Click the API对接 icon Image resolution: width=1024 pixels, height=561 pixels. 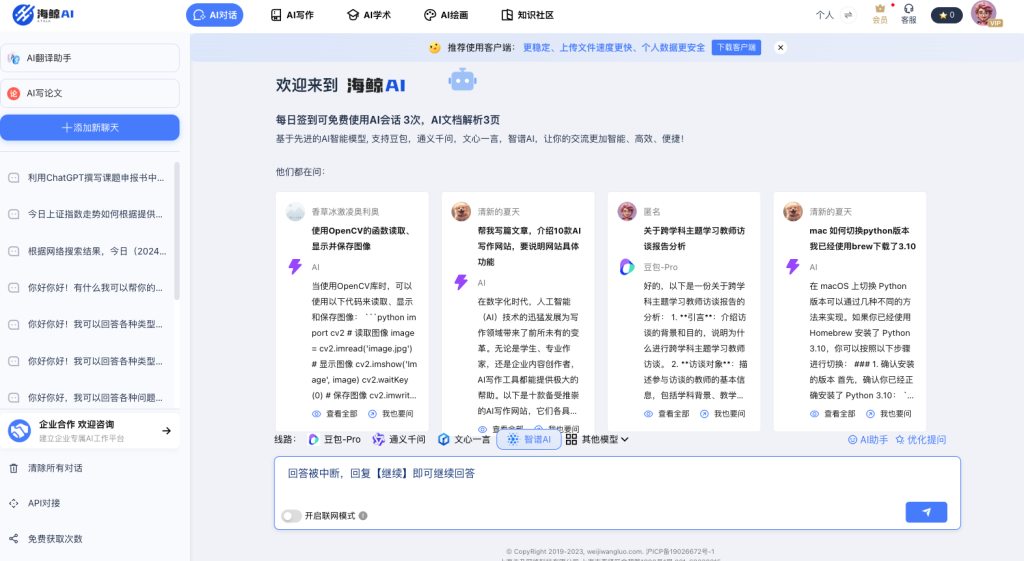[x=14, y=504]
